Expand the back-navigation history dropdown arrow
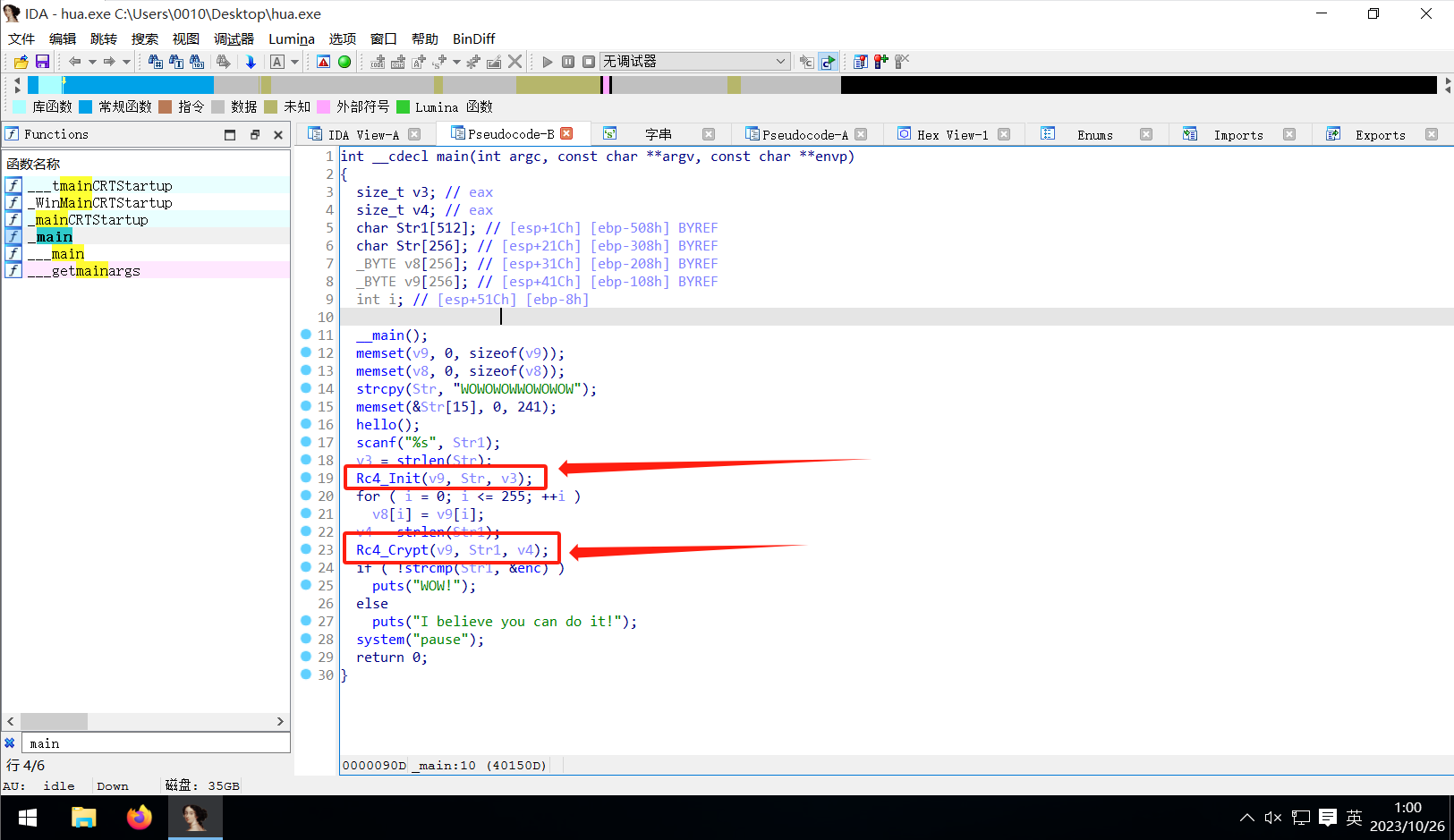Viewport: 1454px width, 840px height. tap(91, 62)
